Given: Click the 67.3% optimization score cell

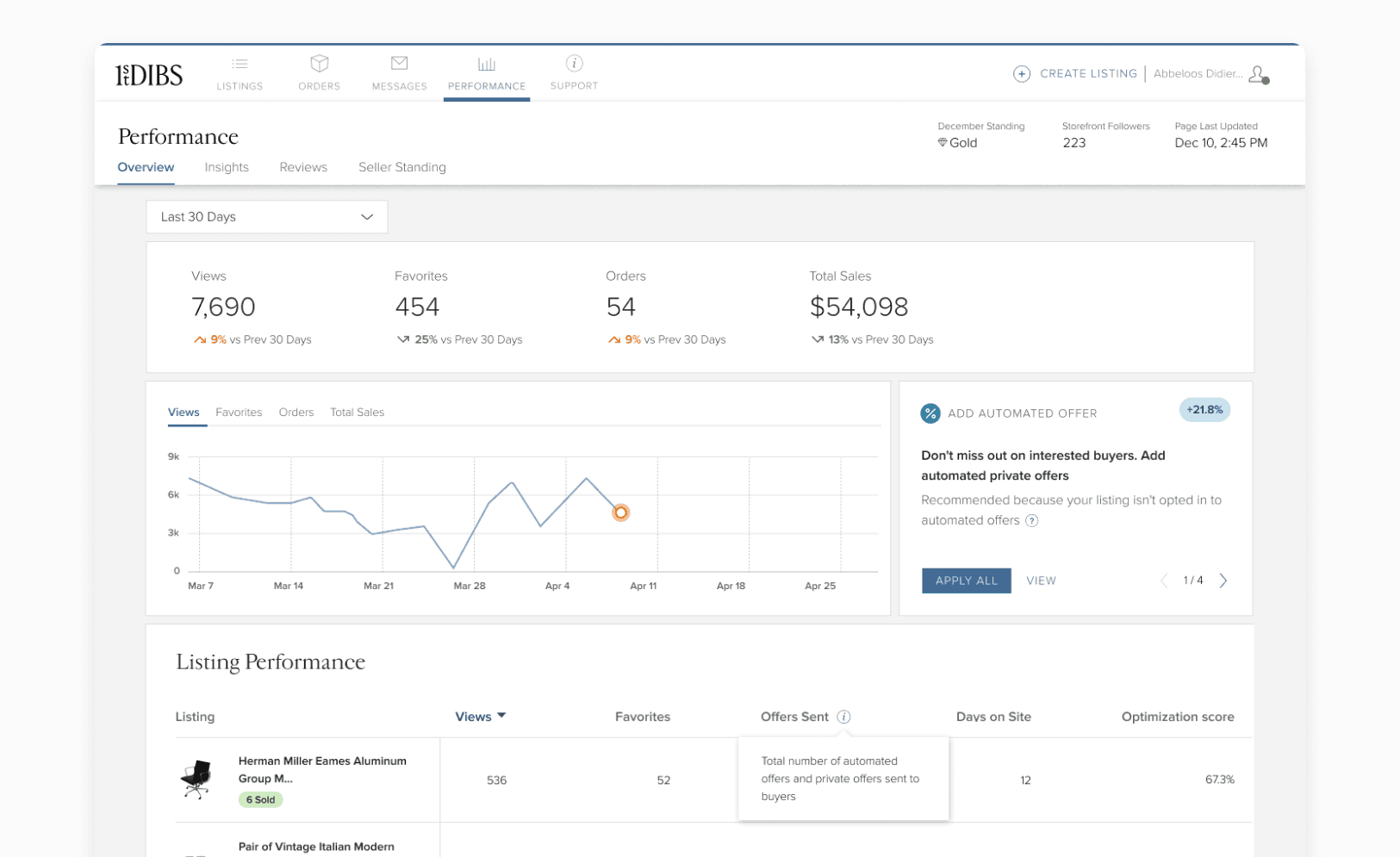Looking at the screenshot, I should (1219, 779).
